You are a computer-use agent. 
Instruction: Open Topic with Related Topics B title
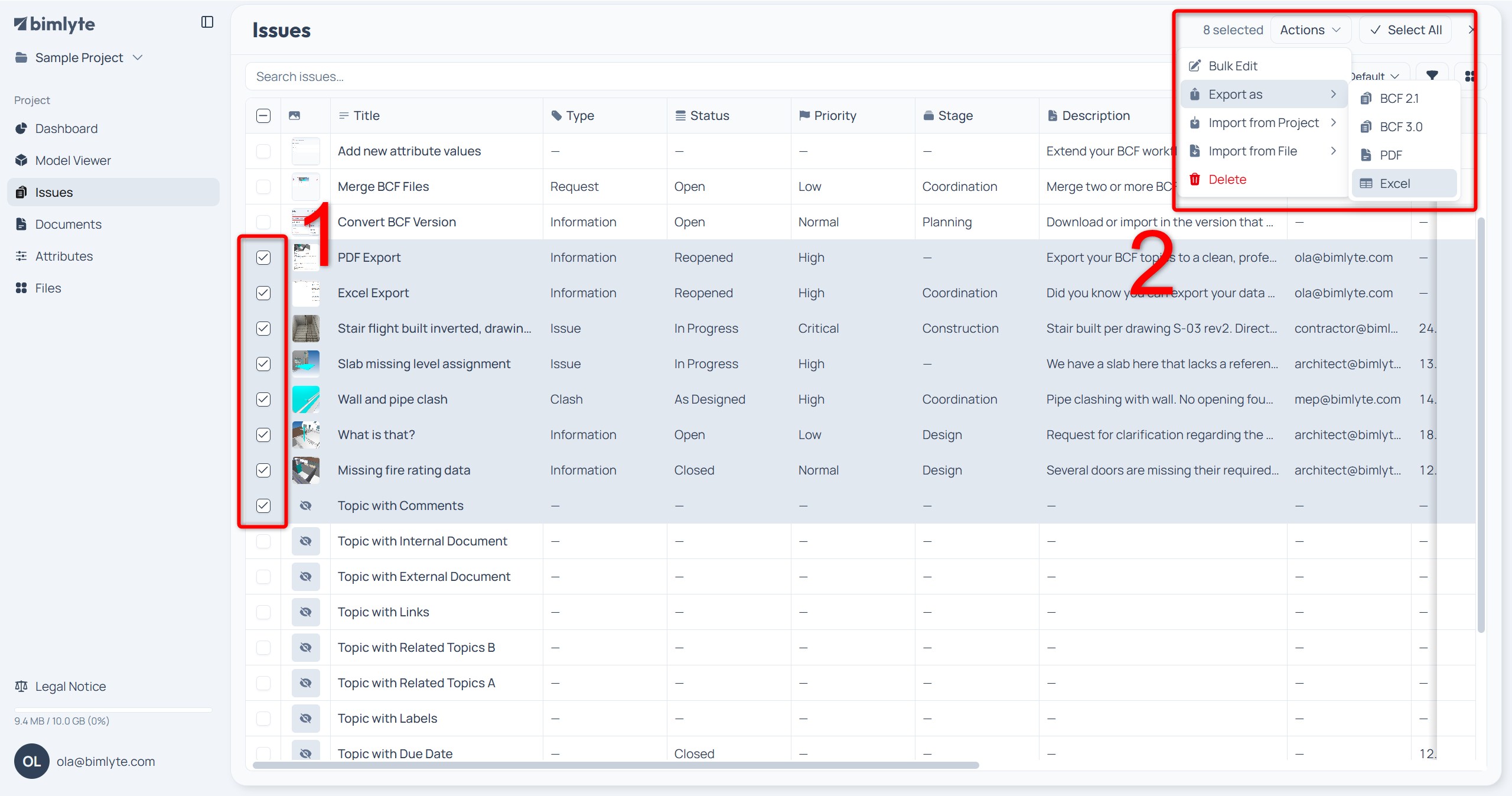point(416,648)
